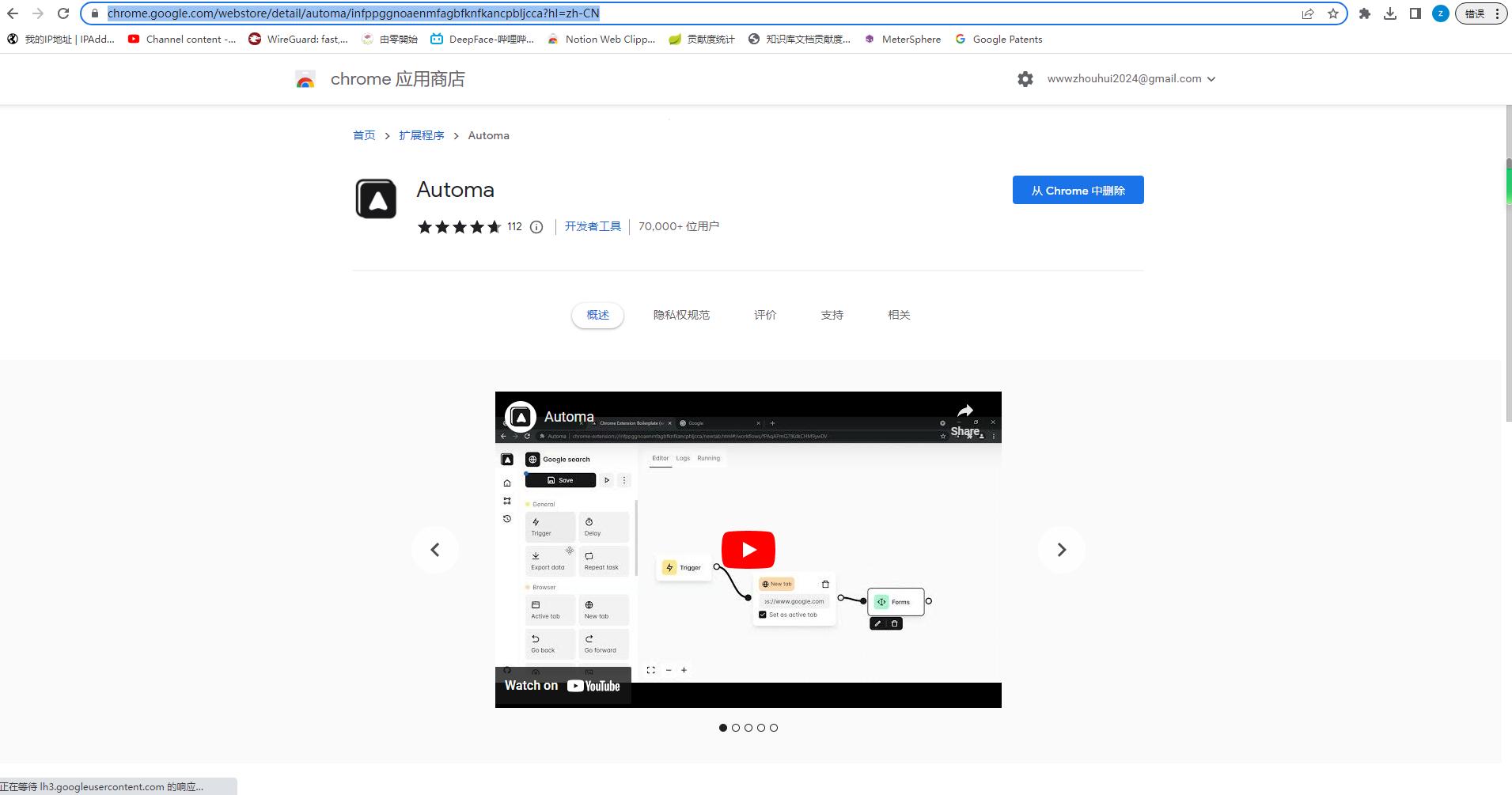Click the 从 Chrome 中删除 button
The width and height of the screenshot is (1512, 795).
point(1078,190)
